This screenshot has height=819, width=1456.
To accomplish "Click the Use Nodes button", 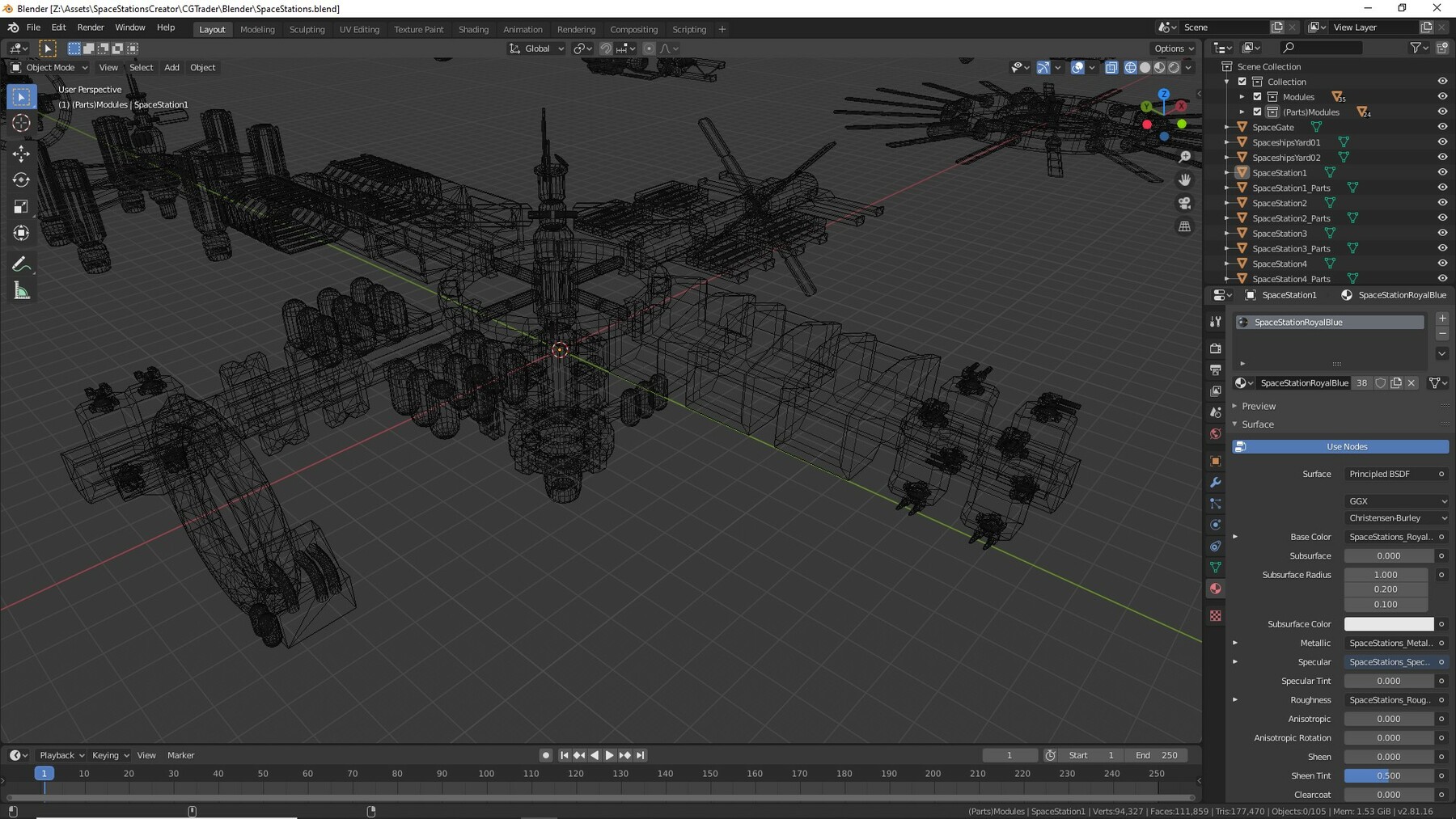I will 1346,446.
